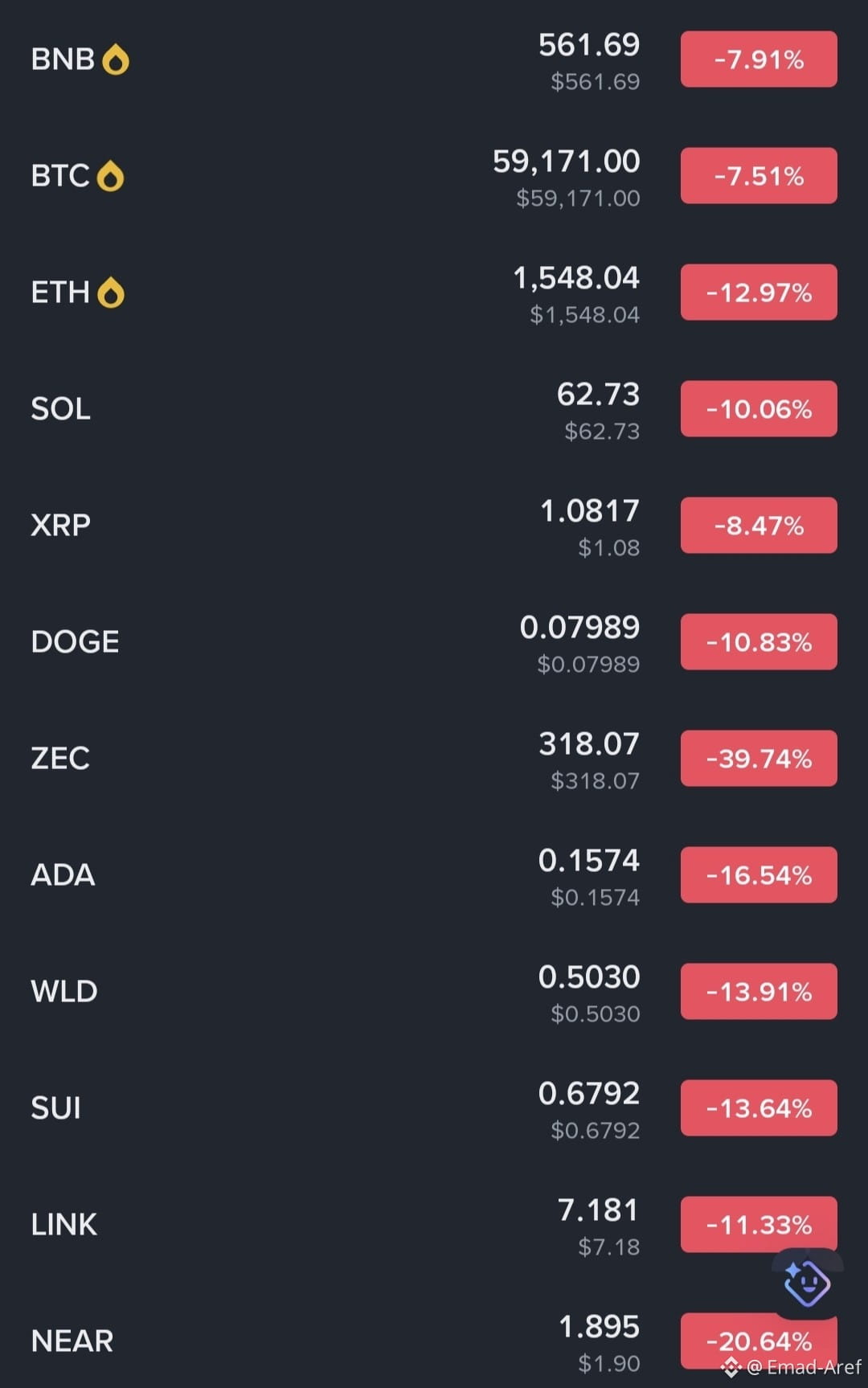Open the XRP coin listing
868x1388 pixels.
coord(434,526)
